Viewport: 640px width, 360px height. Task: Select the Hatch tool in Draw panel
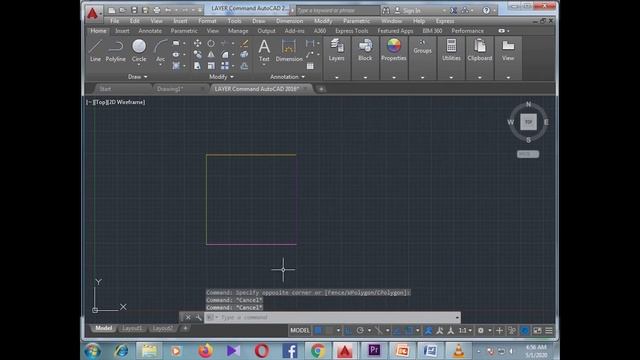tap(176, 66)
